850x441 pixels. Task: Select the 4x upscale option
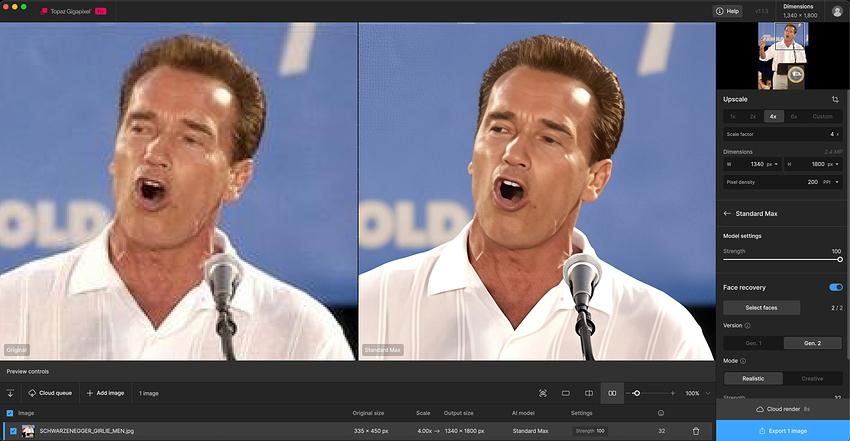[x=773, y=116]
